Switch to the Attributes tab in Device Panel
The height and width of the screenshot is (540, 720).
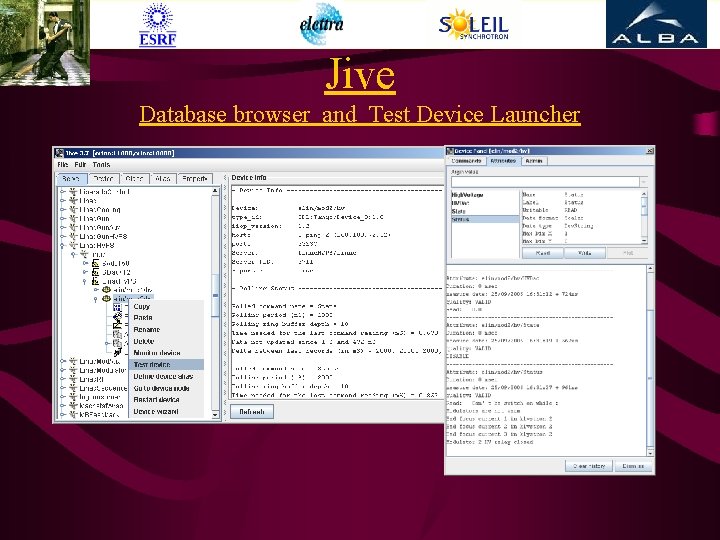pos(503,161)
